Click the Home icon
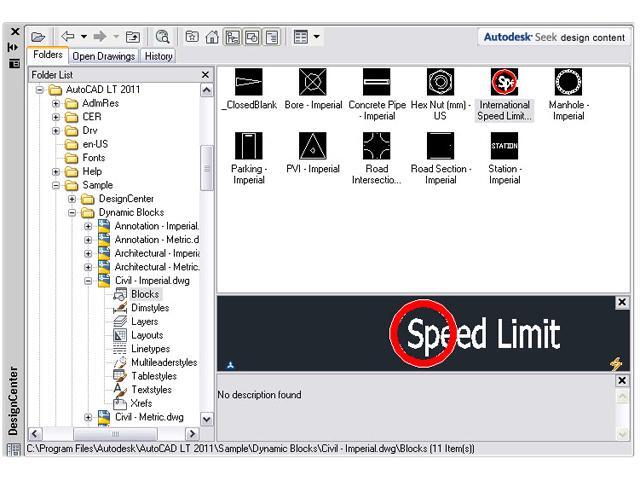 212,37
